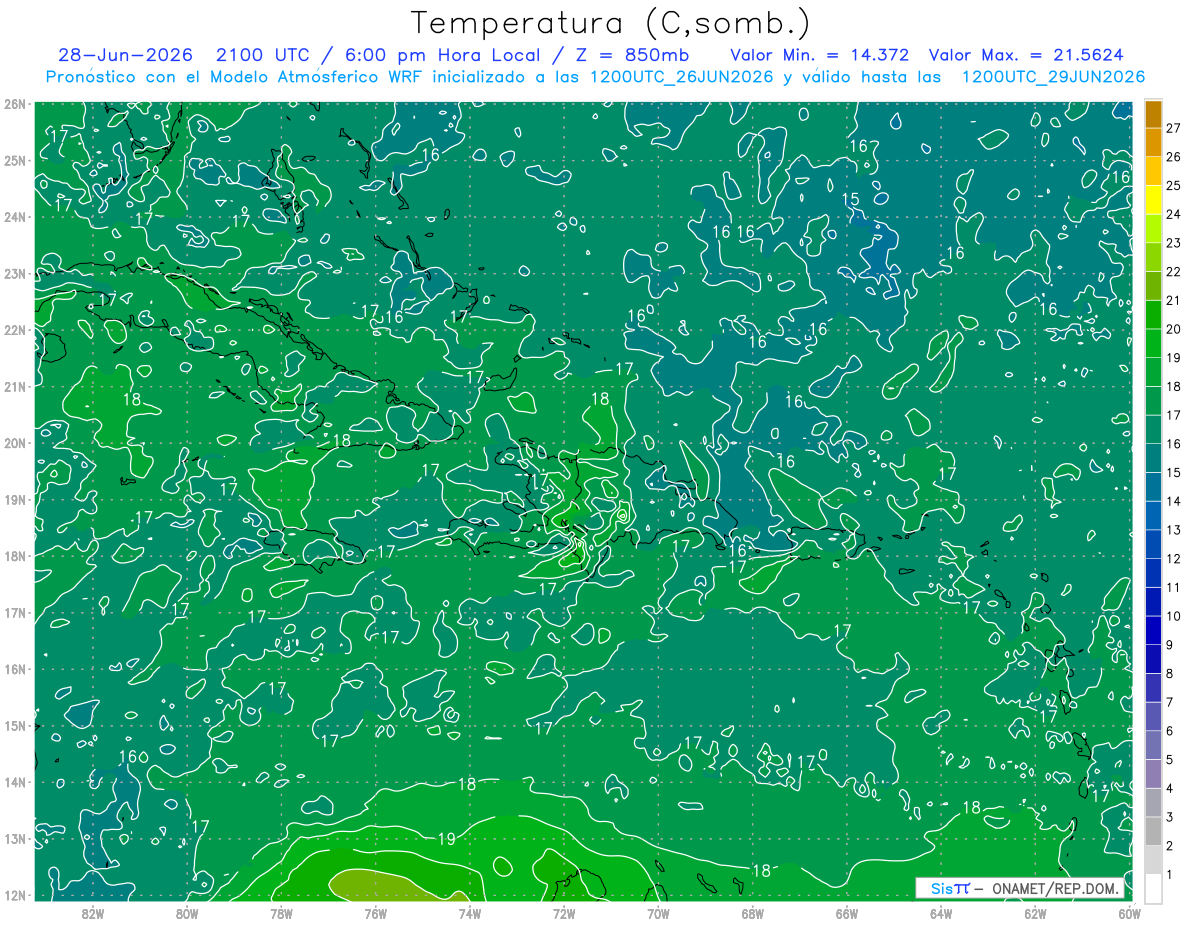
Task: Pick the gray swatch between 2 and 3
Action: tap(1153, 831)
